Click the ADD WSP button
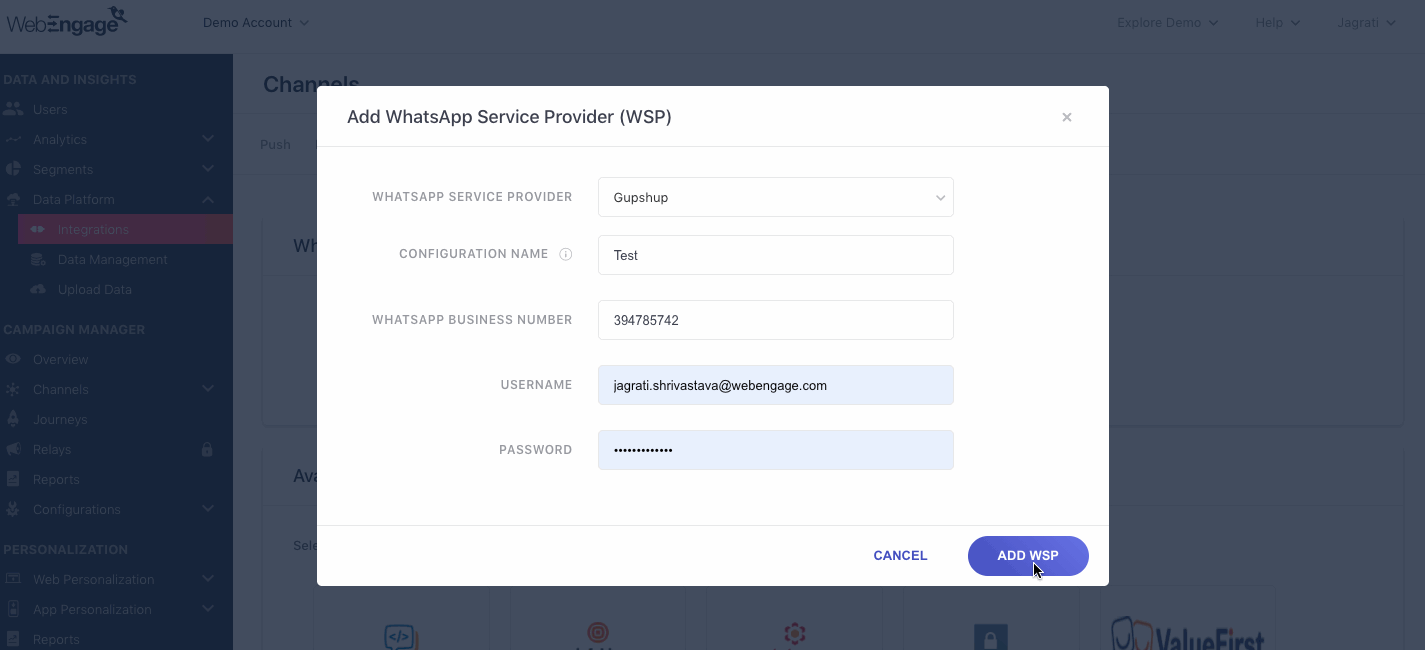The width and height of the screenshot is (1425, 650). click(x=1028, y=556)
